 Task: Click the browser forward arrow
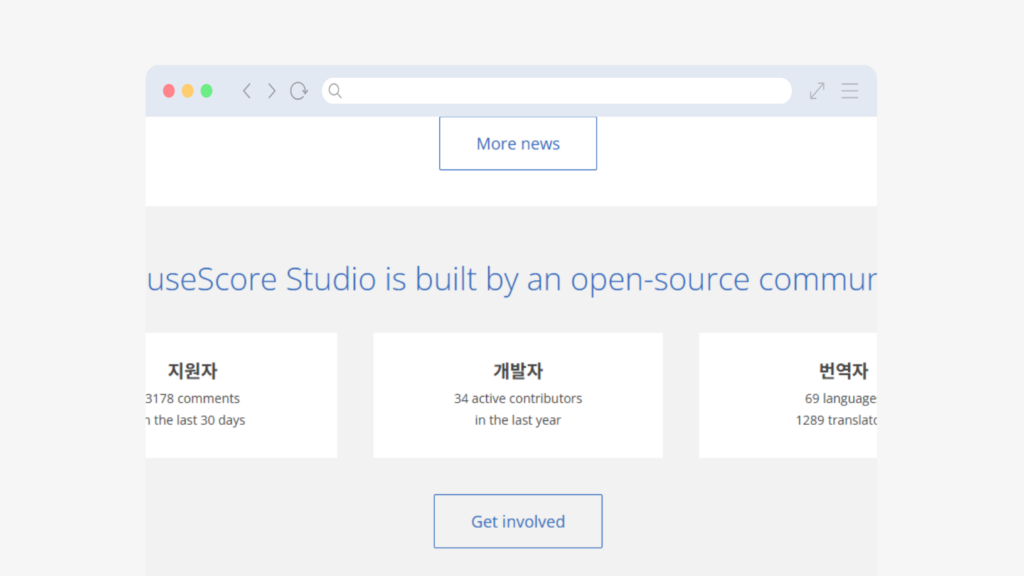272,91
